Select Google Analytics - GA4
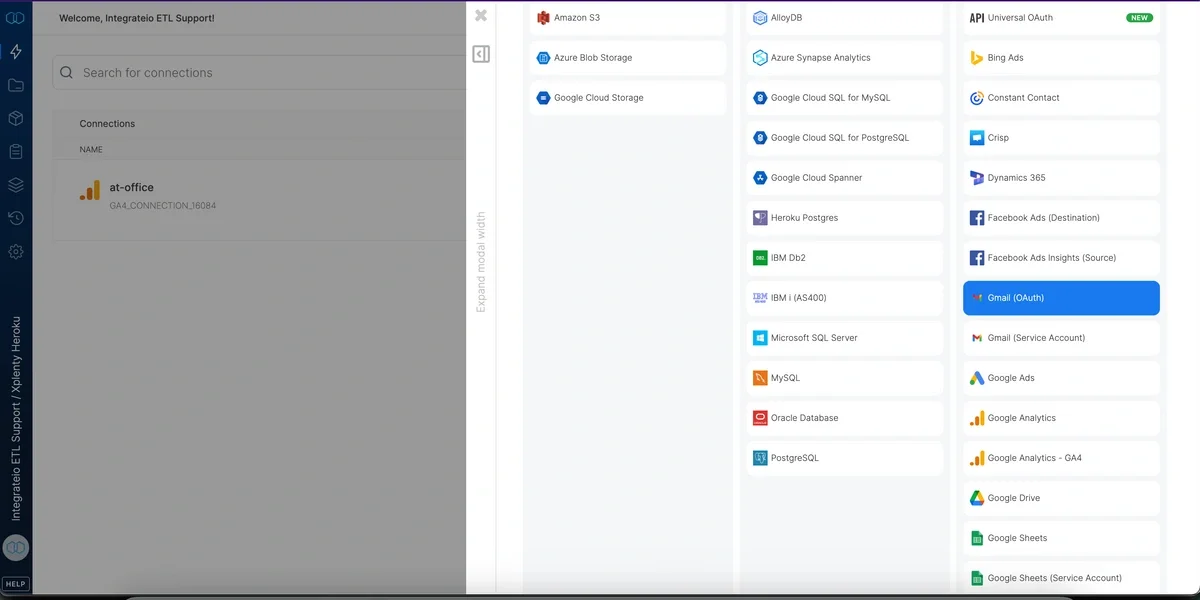Viewport: 1200px width, 600px height. (x=1061, y=458)
